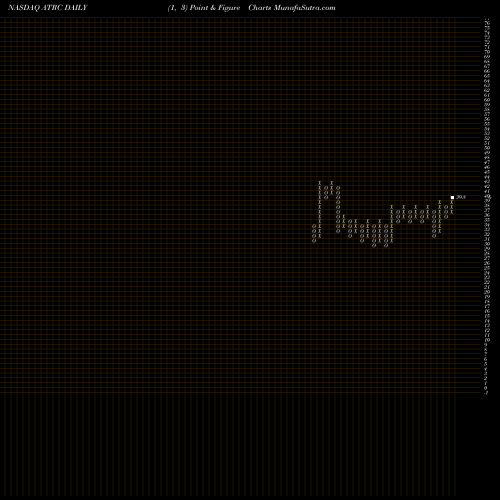Click the 39.8 current price label
The image size is (500, 500).
point(461,197)
